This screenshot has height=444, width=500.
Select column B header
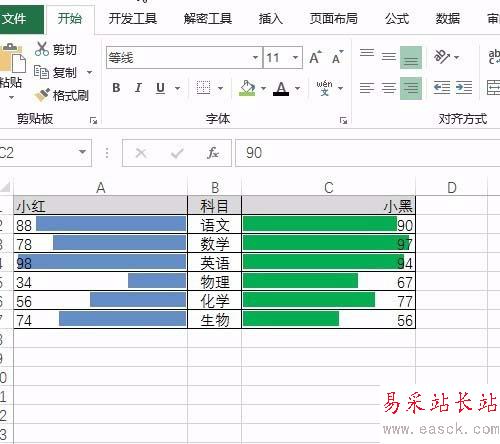click(215, 188)
